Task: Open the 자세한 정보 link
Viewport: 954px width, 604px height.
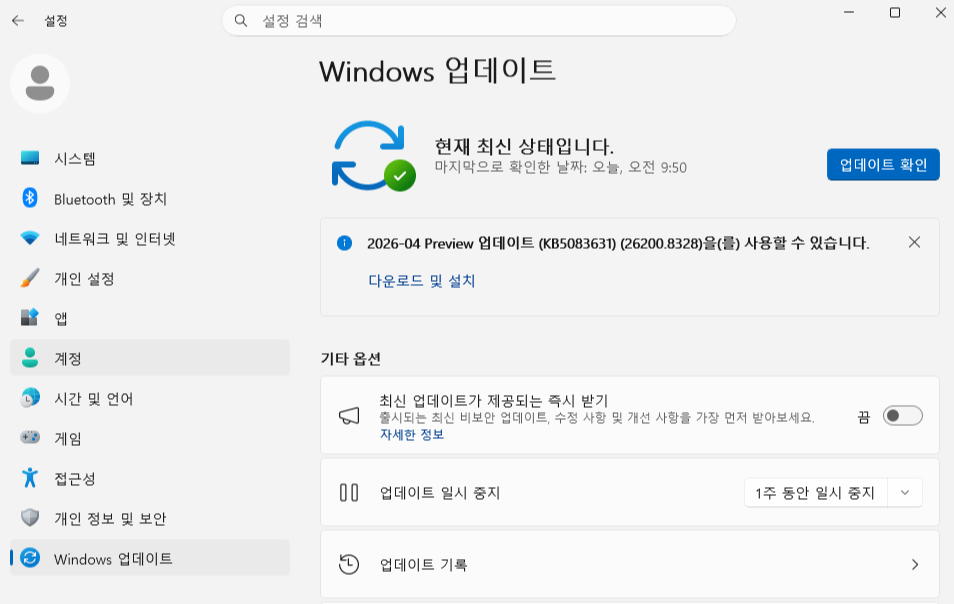Action: (412, 434)
